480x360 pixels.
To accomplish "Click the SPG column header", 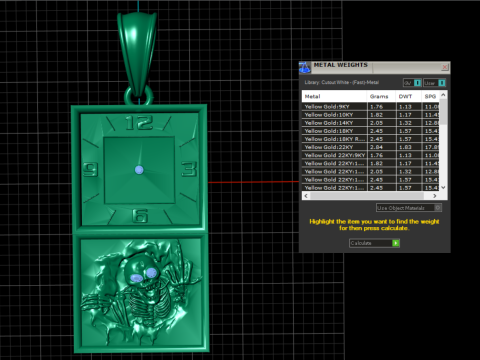I will 431,96.
